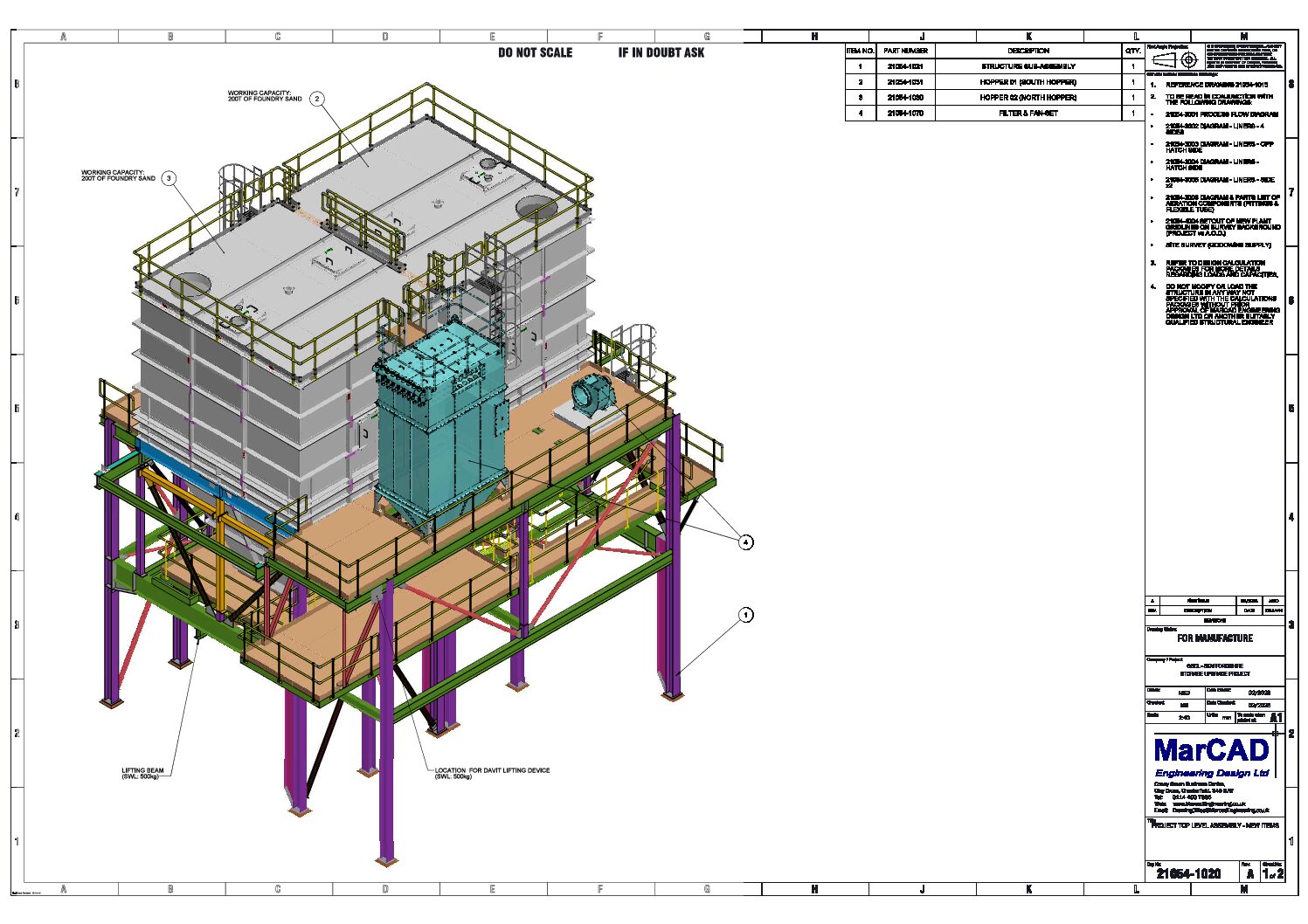Click the drawing number 21654-1020
Screen dimensions: 1308x924
click(1188, 873)
